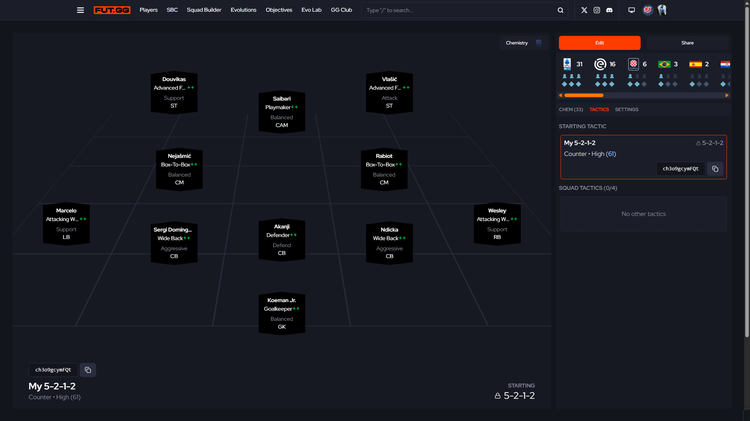Click the FUT.GG logo

pyautogui.click(x=112, y=10)
